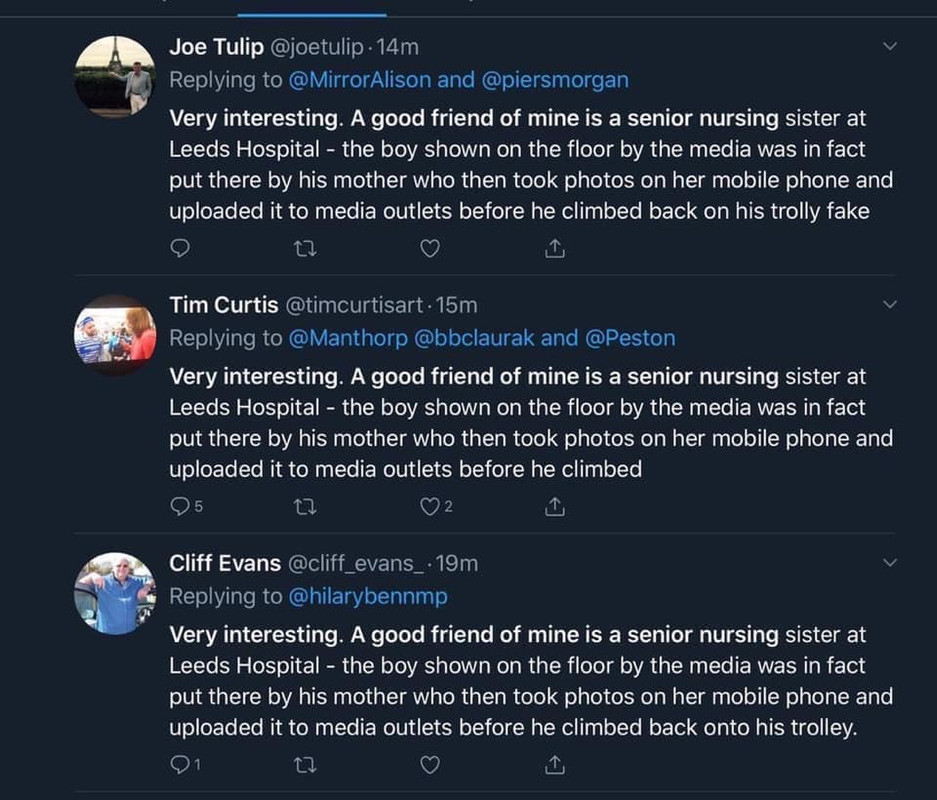937x800 pixels.
Task: Like Cliff Evans's tweet
Action: (x=429, y=765)
